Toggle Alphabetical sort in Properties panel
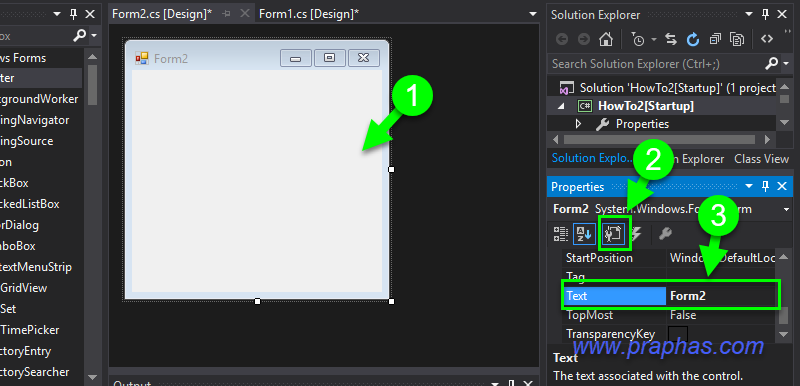Viewport: 800px width, 386px height. click(584, 234)
